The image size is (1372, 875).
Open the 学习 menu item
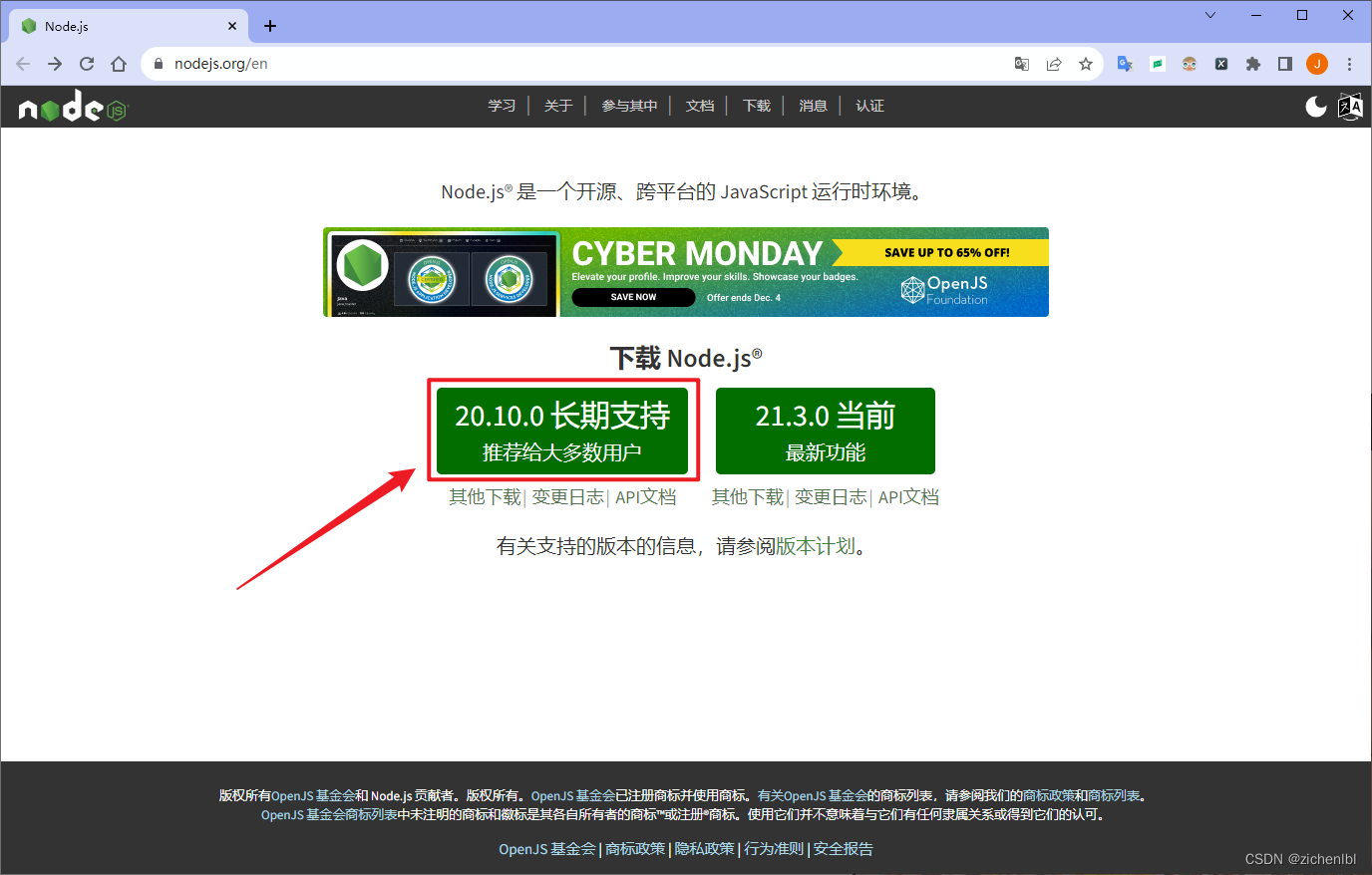click(502, 106)
